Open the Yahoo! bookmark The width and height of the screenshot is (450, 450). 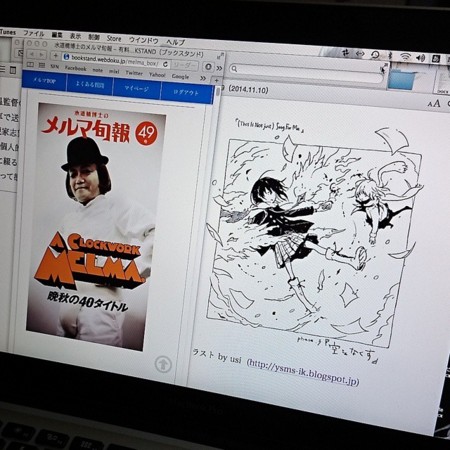[157, 74]
